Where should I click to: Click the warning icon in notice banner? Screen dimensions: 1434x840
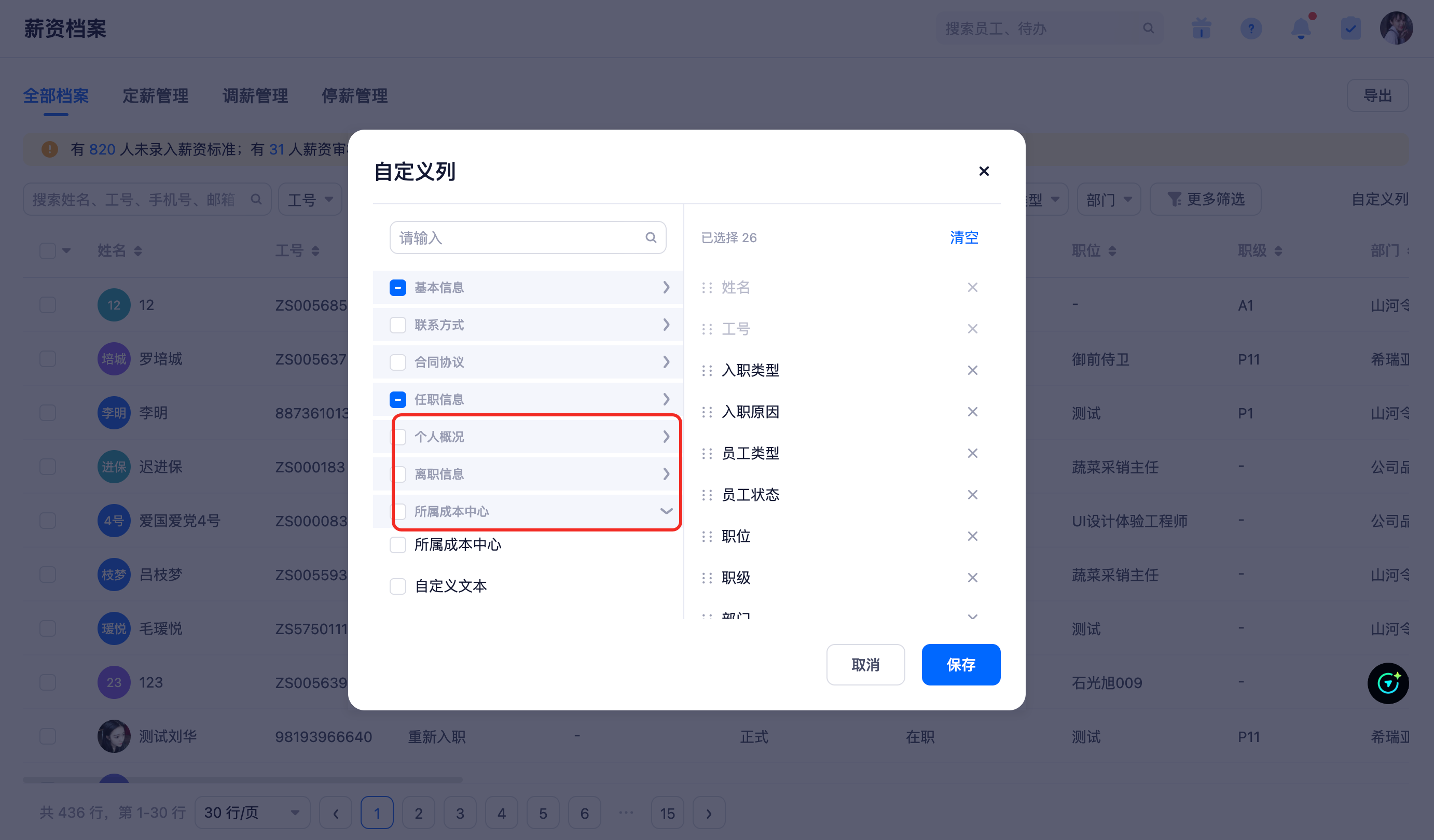(x=50, y=149)
